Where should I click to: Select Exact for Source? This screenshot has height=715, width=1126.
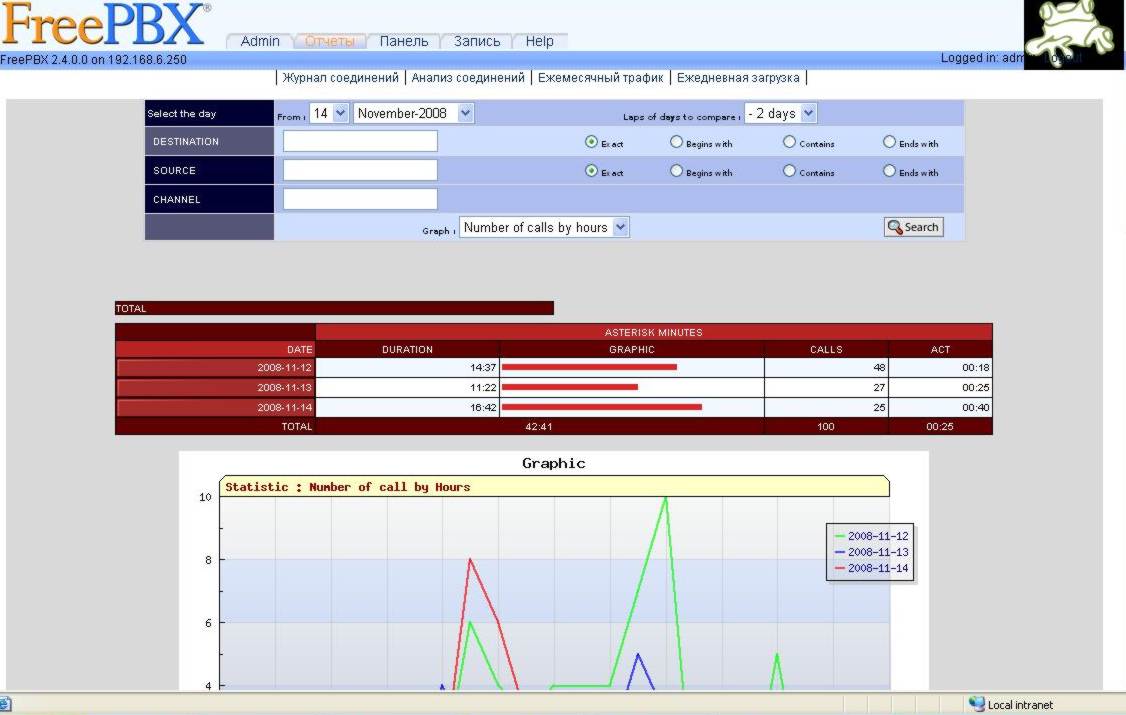click(x=591, y=171)
